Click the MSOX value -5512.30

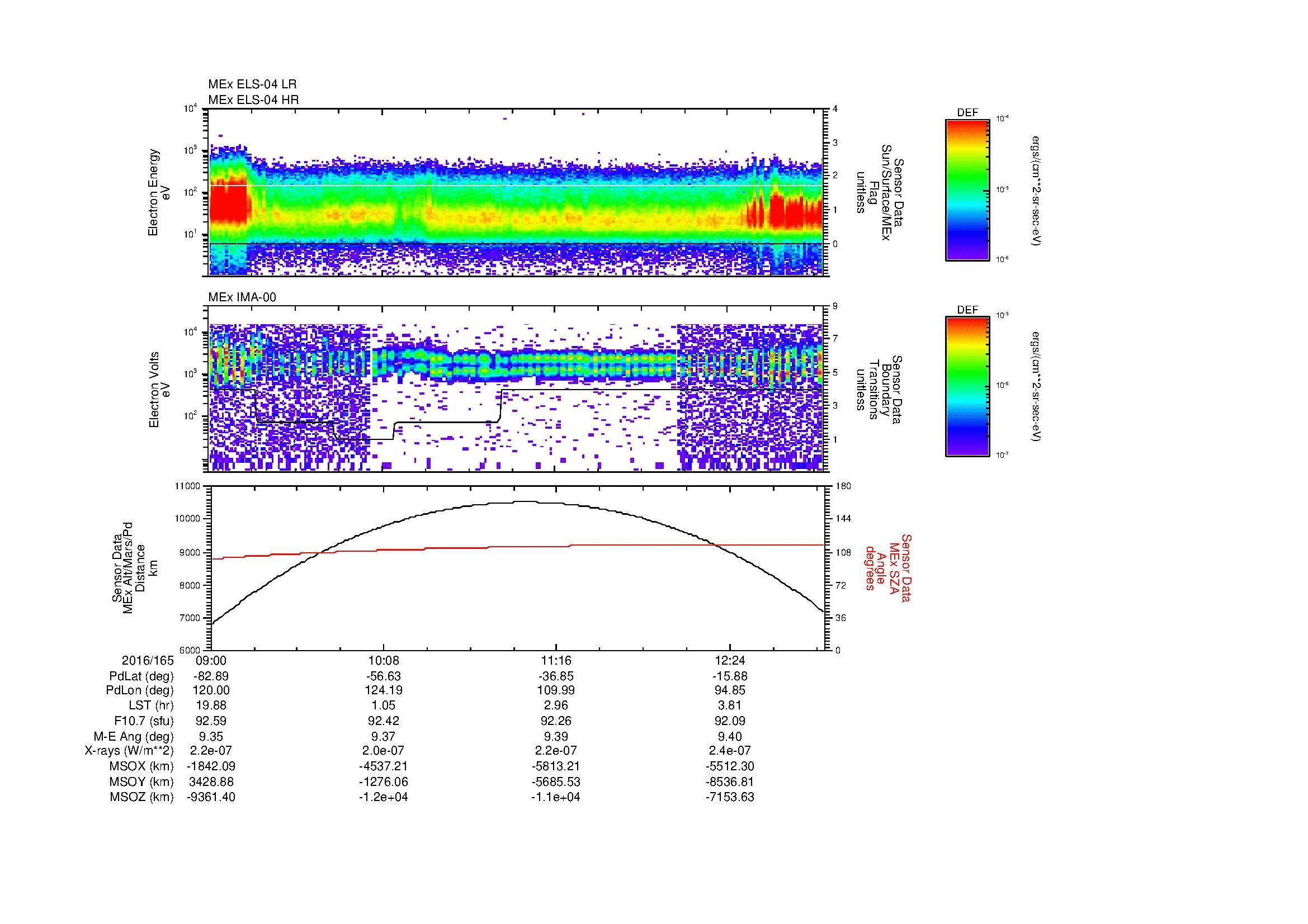click(x=730, y=767)
